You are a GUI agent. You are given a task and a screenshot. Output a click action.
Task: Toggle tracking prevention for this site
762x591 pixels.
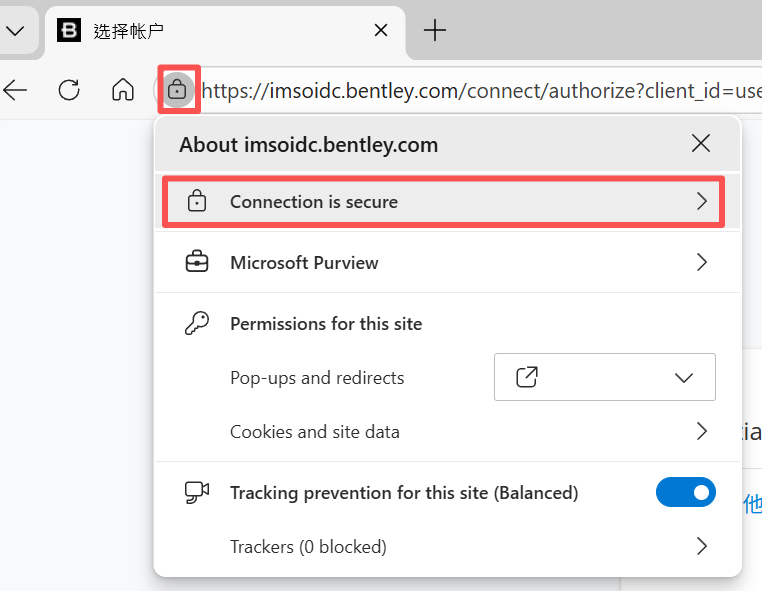(686, 492)
